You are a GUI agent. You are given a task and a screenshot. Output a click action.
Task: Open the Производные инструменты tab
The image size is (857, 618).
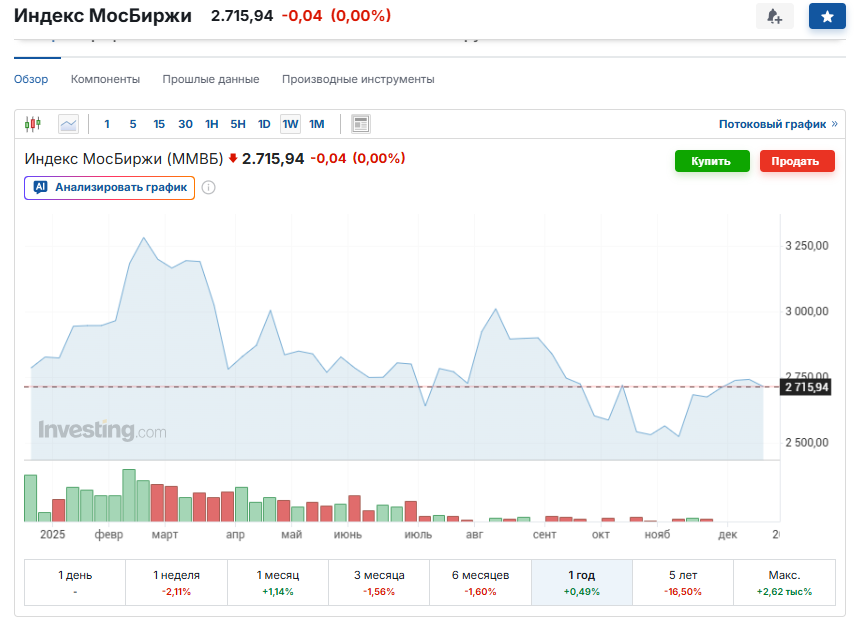pos(358,79)
